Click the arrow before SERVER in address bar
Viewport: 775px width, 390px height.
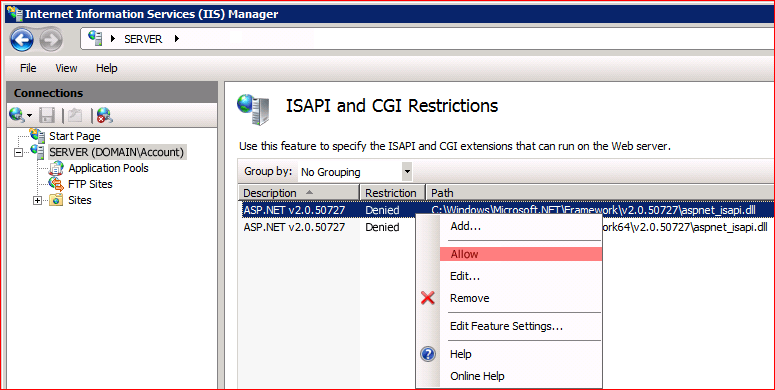(113, 39)
